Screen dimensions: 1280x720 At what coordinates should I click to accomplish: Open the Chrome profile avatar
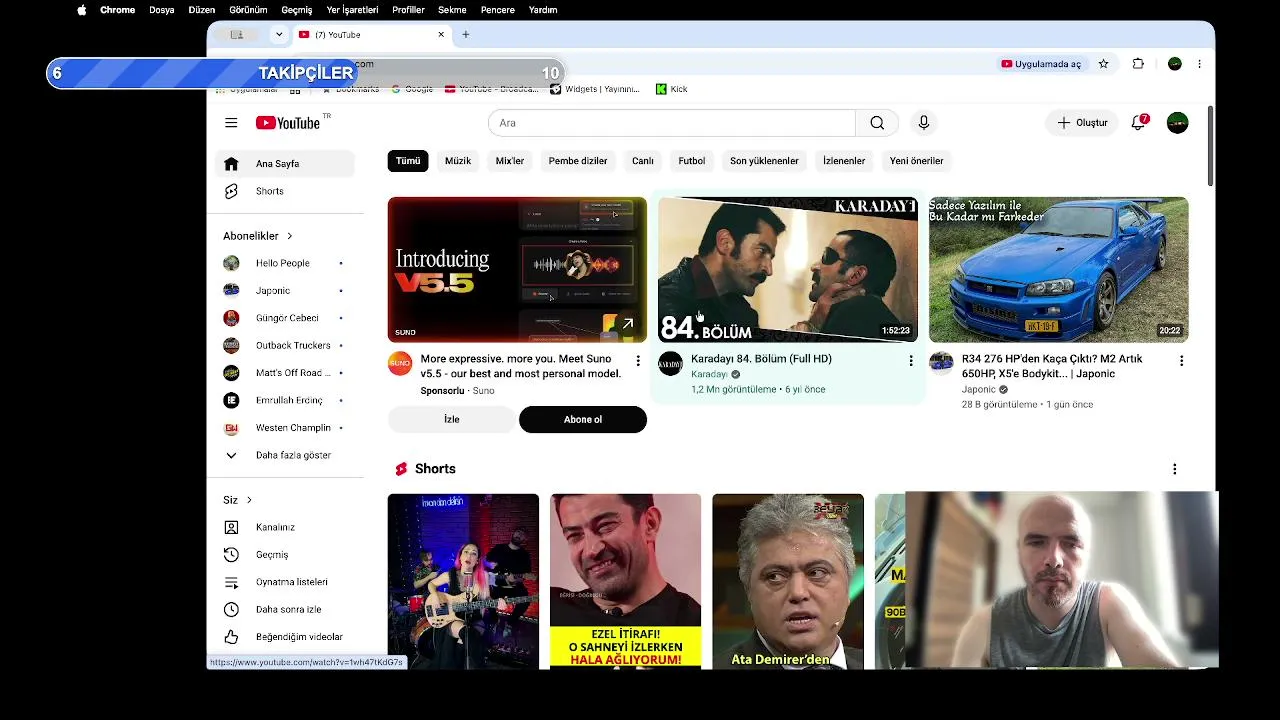(1175, 64)
